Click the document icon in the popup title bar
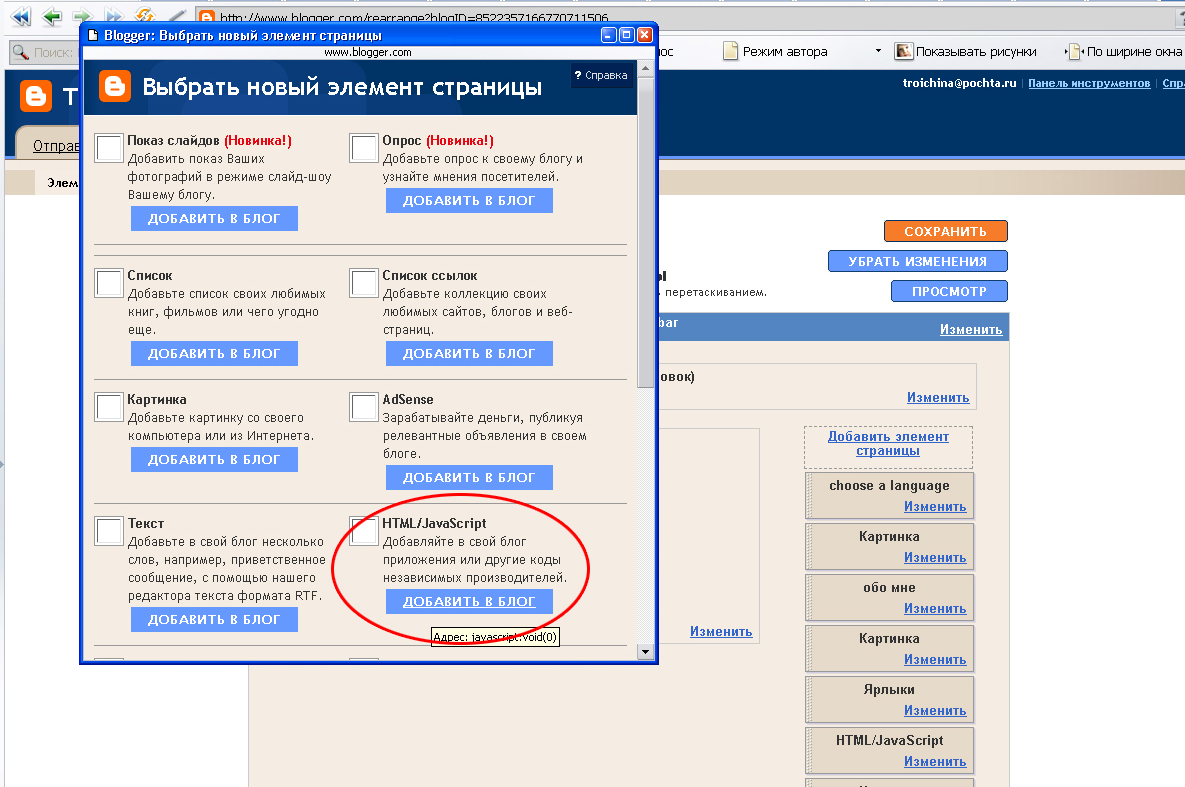This screenshot has height=787, width=1185. (x=93, y=35)
